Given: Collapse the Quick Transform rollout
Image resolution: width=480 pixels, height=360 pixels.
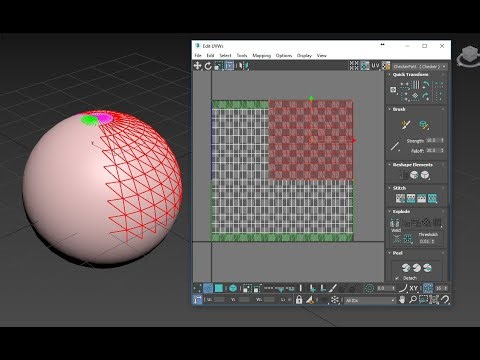Looking at the screenshot, I should (389, 75).
